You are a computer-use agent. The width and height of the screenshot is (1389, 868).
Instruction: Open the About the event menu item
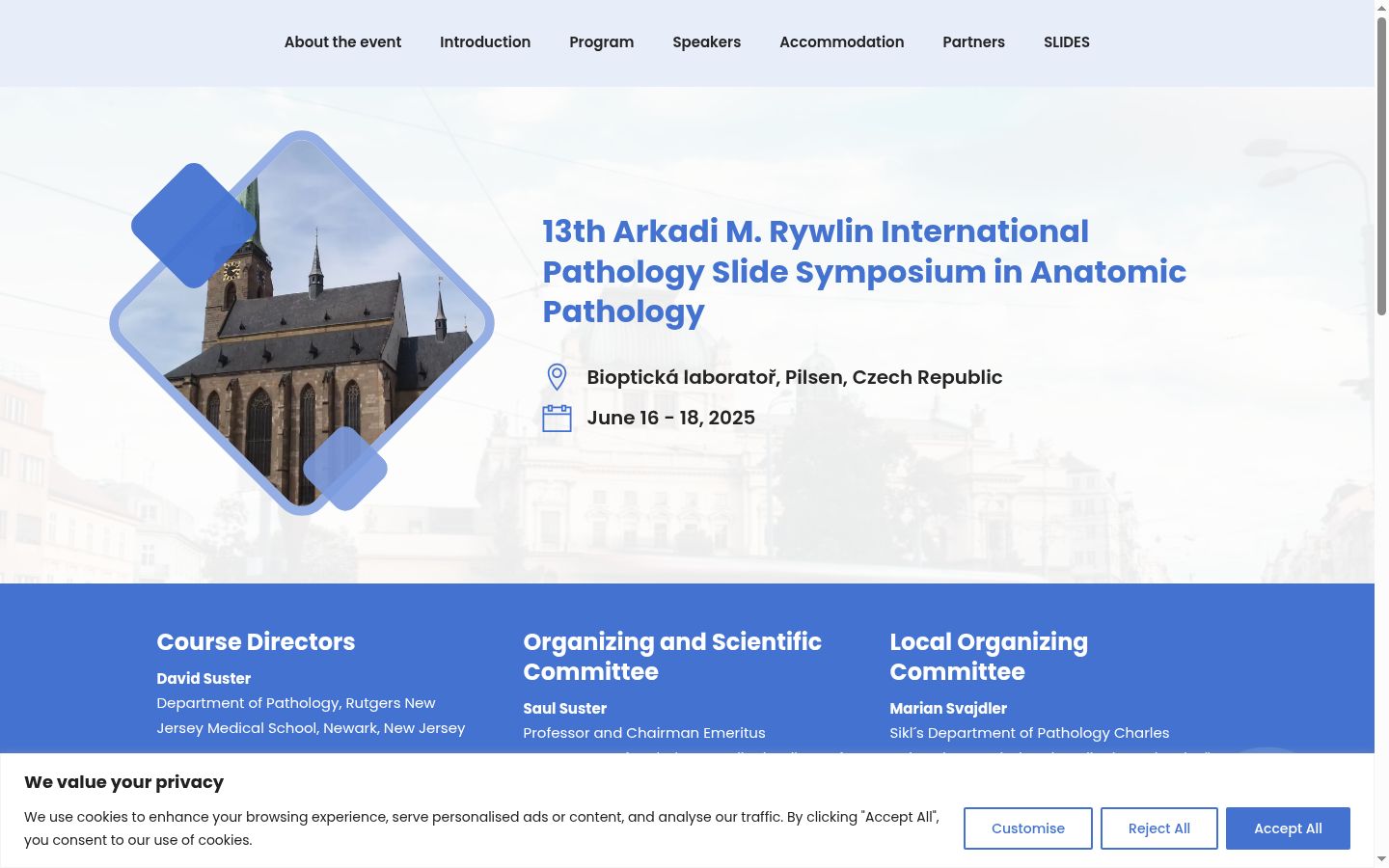342,42
